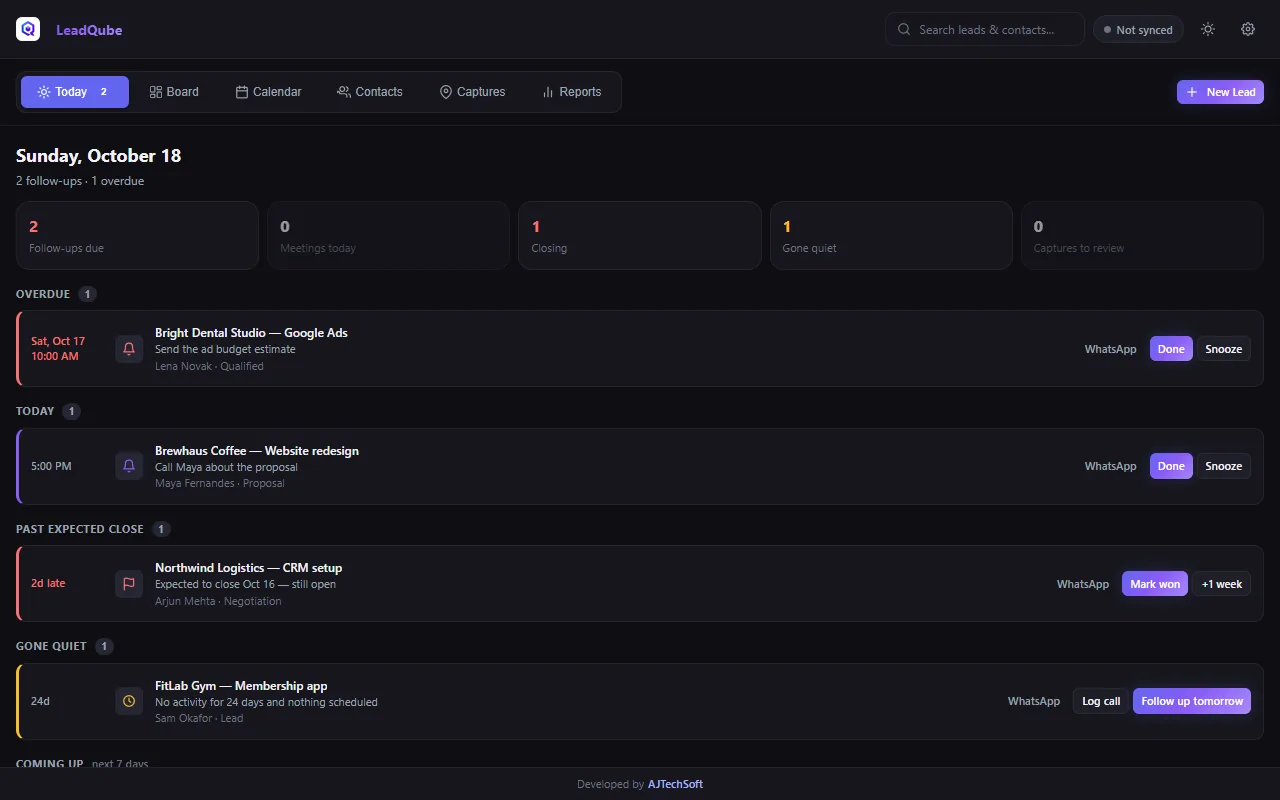Click Follow up tomorrow for FitLab Gym
This screenshot has height=800, width=1280.
click(x=1192, y=701)
